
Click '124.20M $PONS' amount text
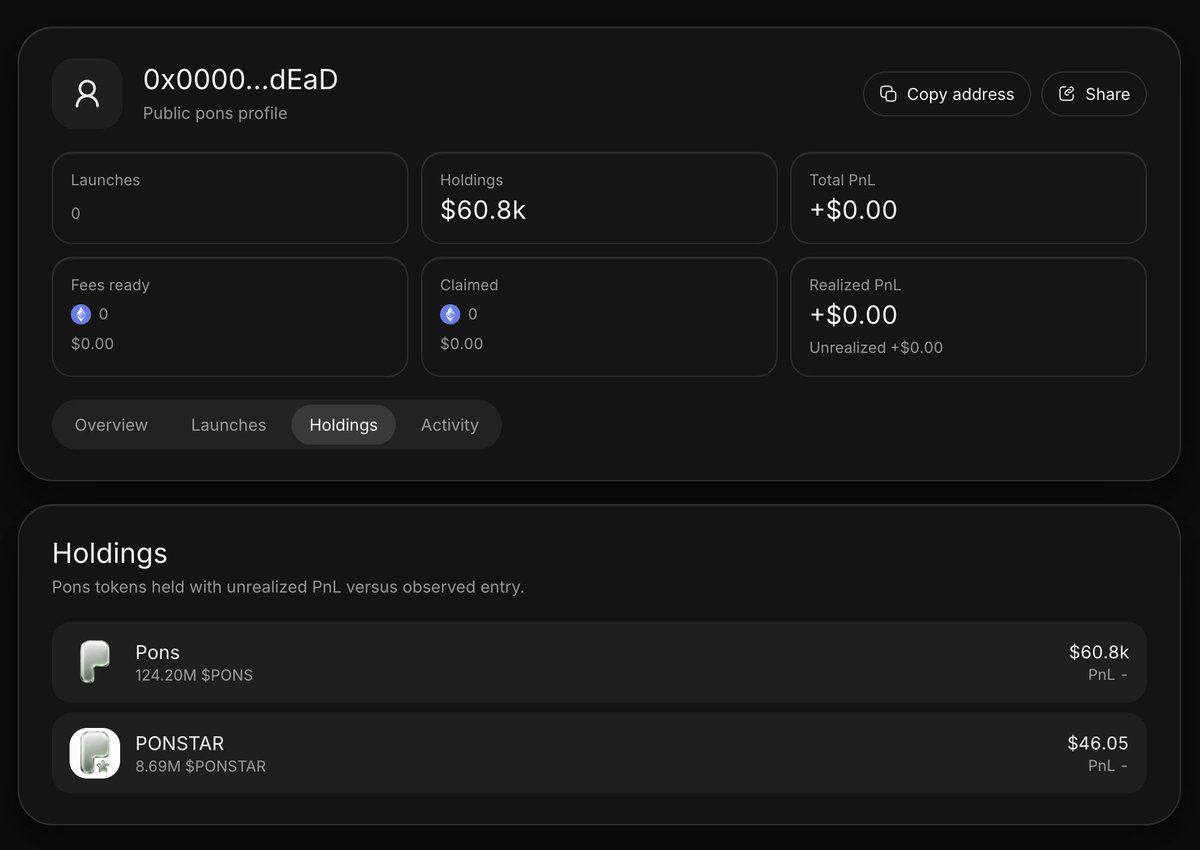[x=194, y=675]
